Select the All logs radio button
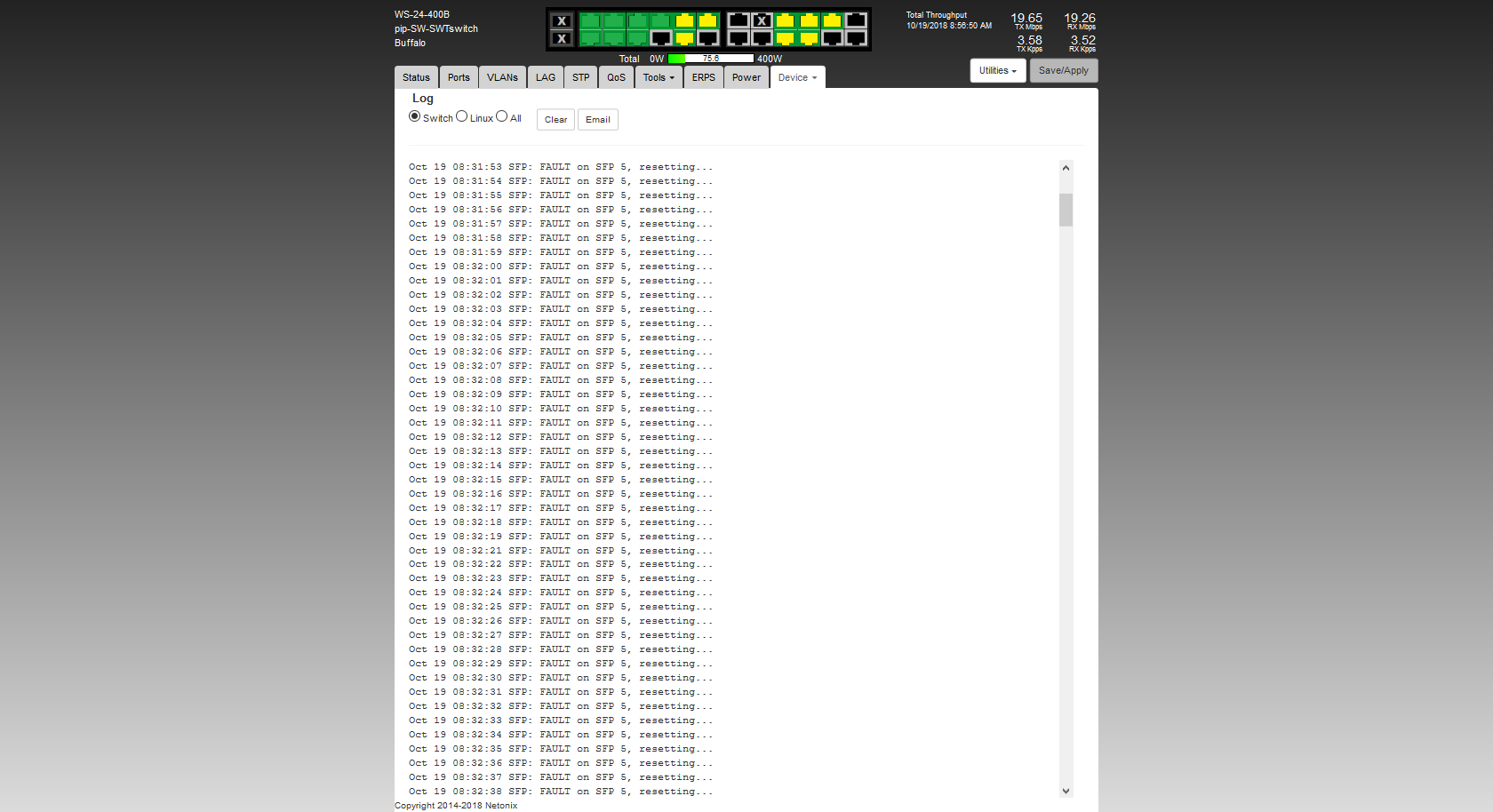 [501, 116]
